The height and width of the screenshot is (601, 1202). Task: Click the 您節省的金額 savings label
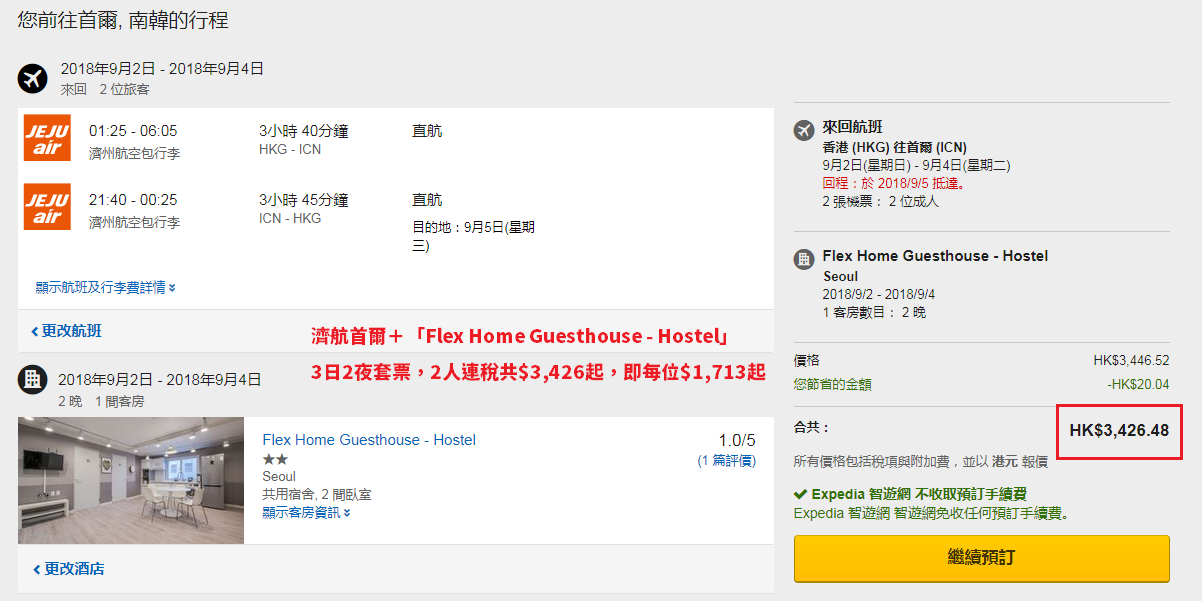832,384
